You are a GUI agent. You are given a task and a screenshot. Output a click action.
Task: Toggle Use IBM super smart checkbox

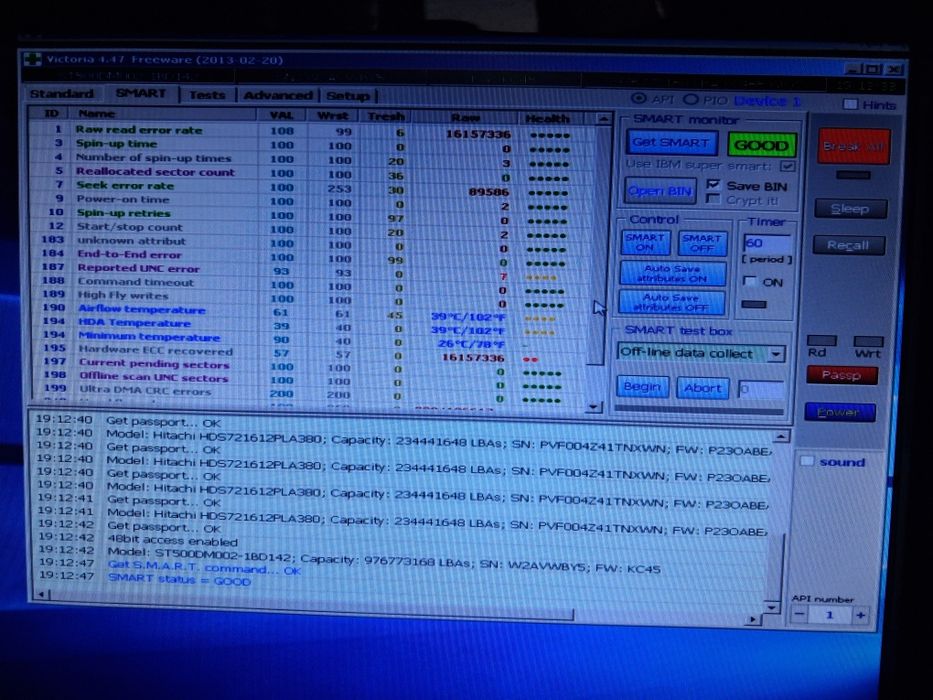pos(788,166)
